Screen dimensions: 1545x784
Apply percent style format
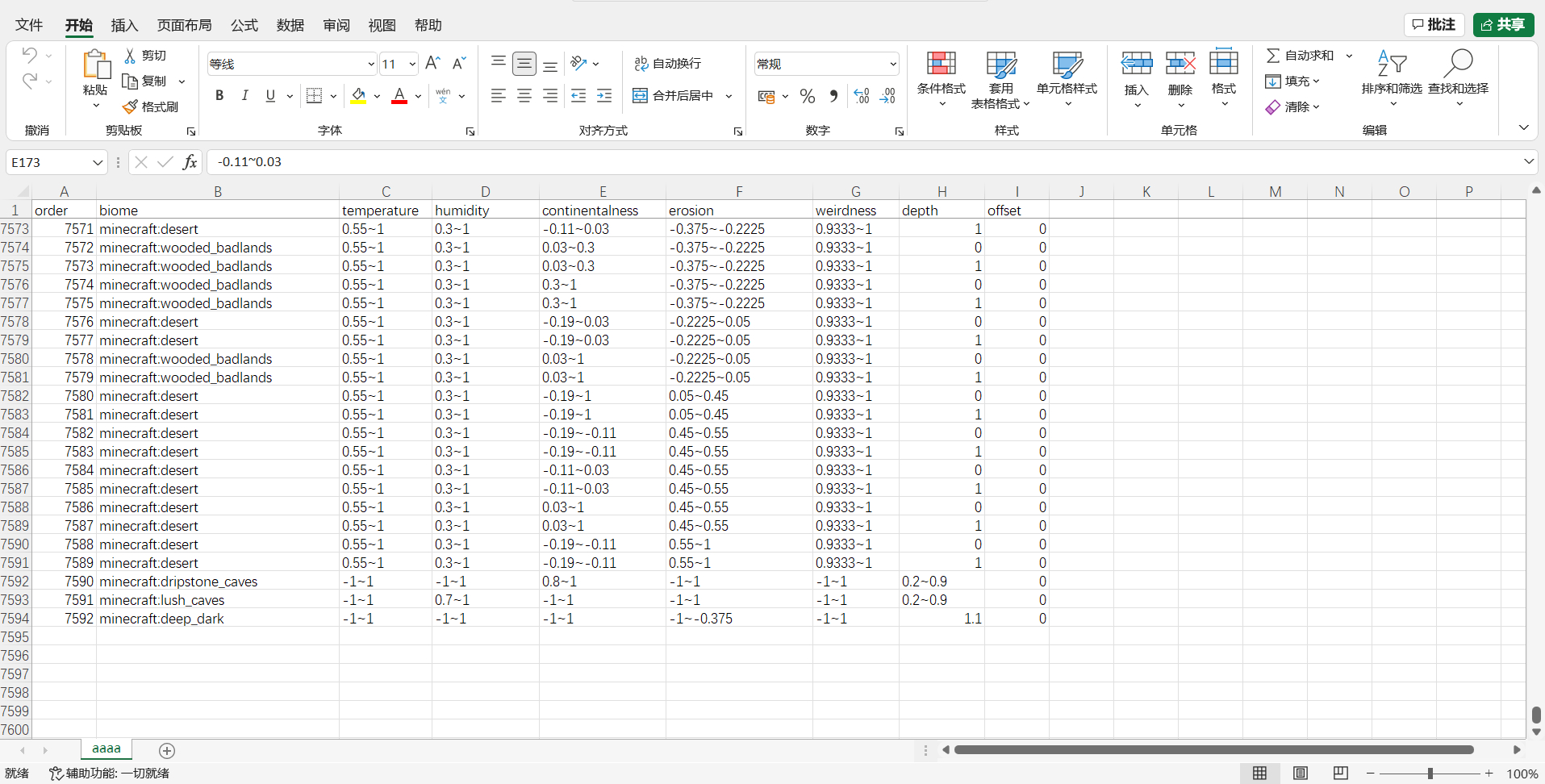(x=808, y=96)
